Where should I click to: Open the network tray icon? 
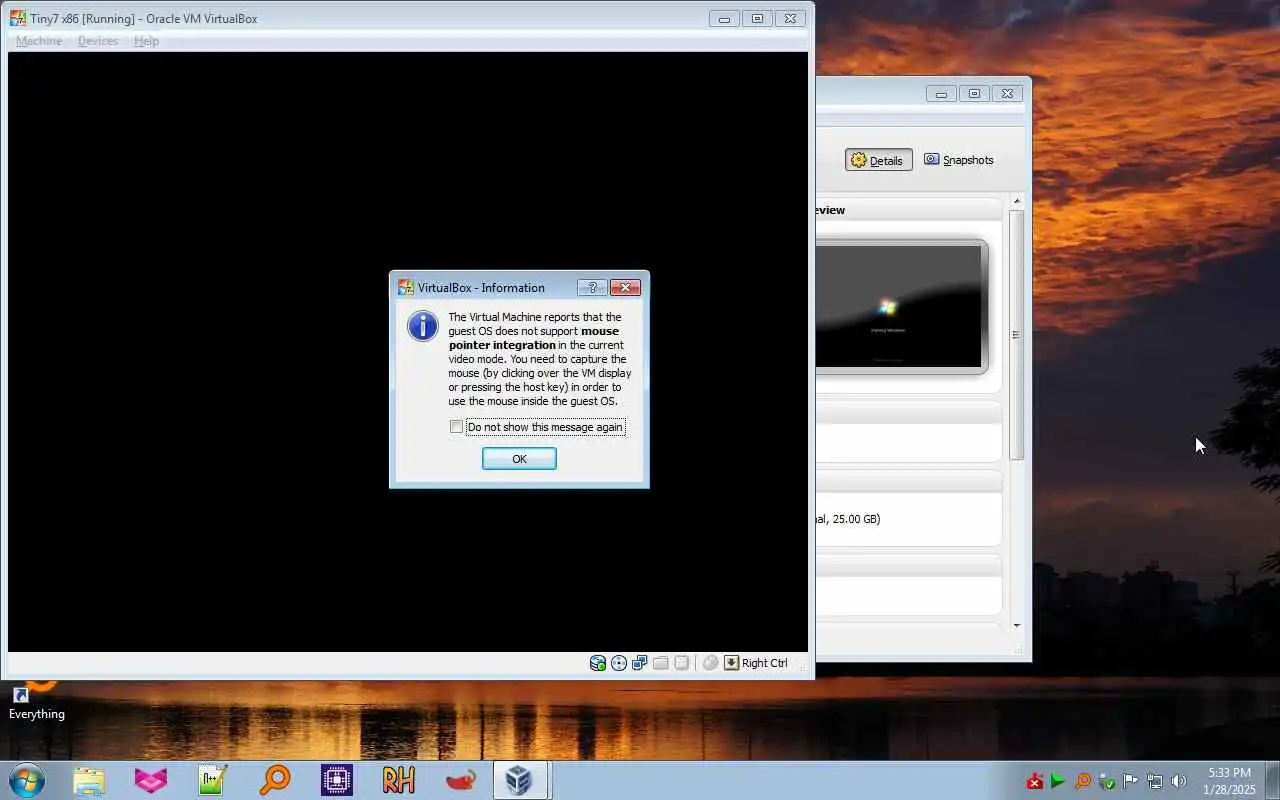point(1154,781)
